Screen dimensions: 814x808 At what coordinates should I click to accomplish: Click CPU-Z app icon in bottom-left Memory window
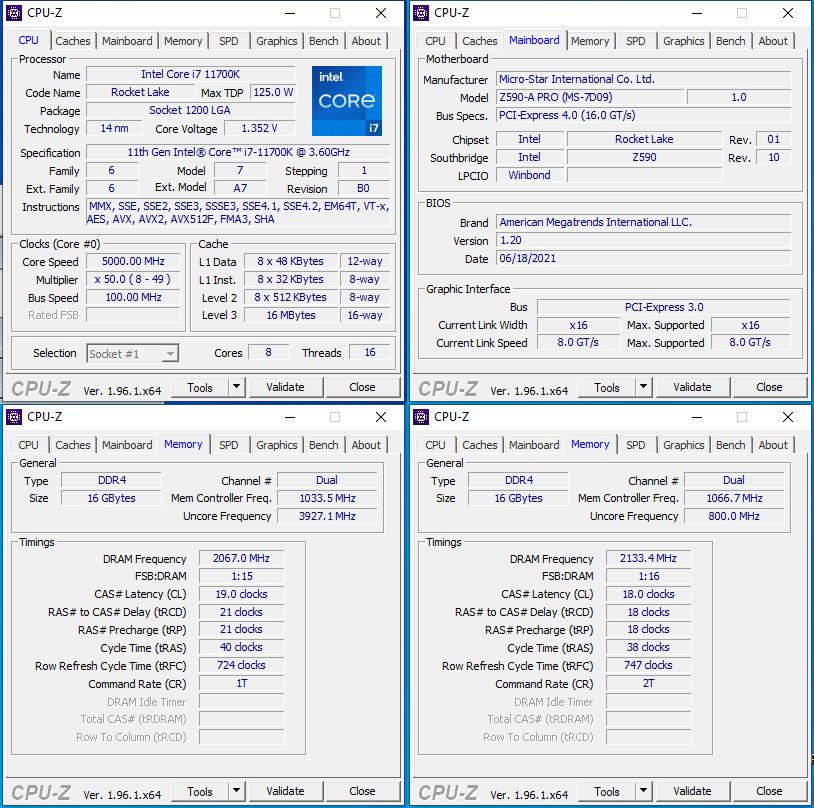tap(14, 416)
